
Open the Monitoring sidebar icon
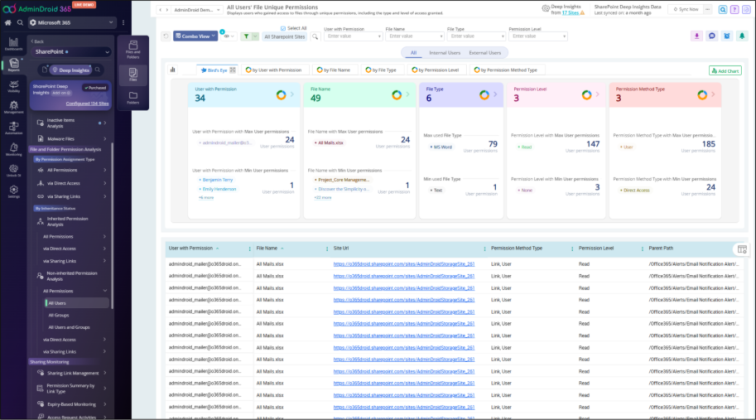coord(14,149)
